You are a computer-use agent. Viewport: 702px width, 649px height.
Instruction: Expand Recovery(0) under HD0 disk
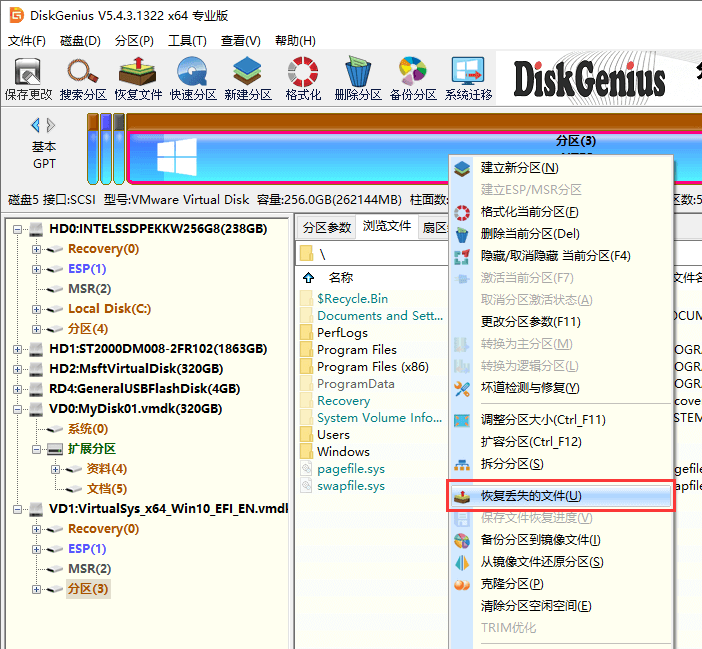36,249
